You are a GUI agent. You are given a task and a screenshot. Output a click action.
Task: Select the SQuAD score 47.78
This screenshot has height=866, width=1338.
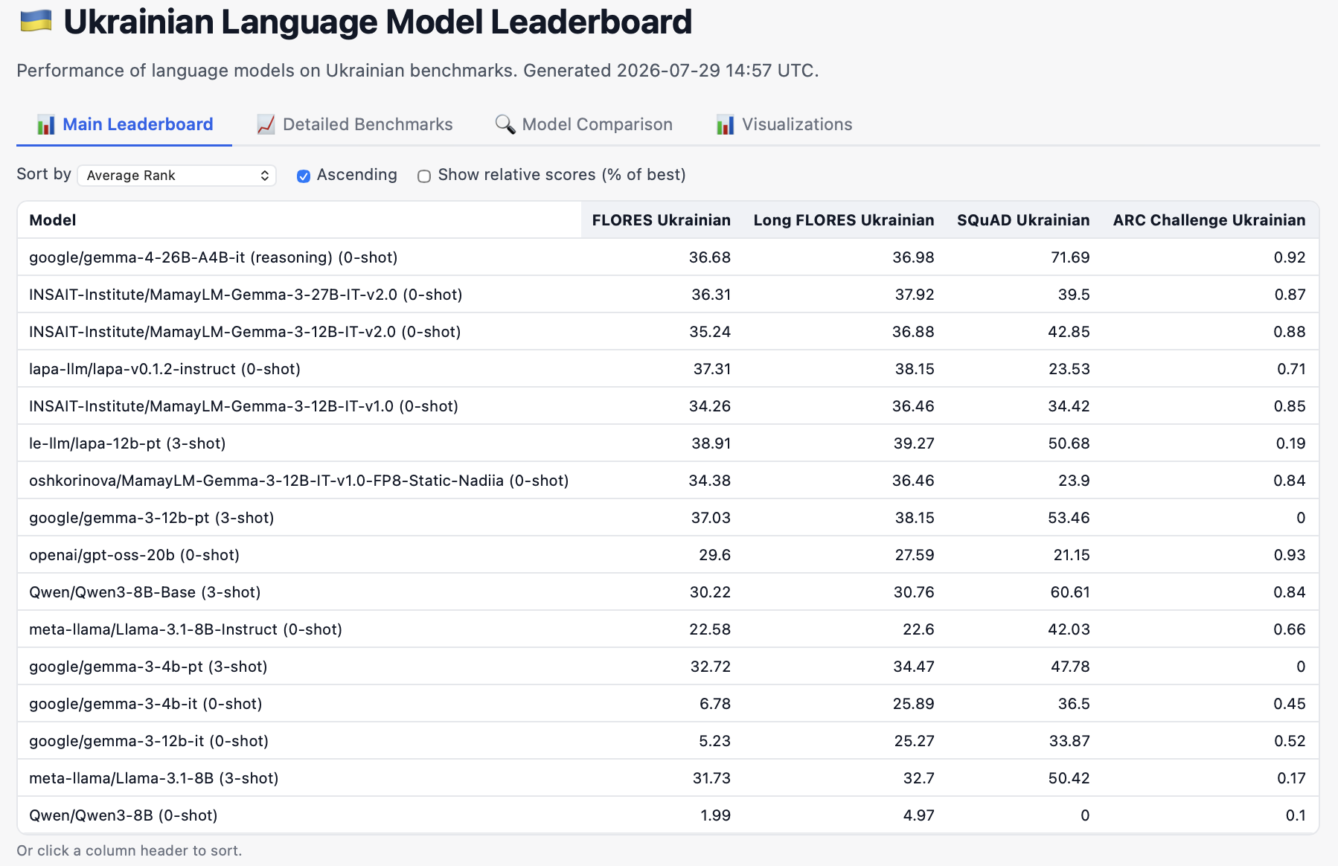(1069, 666)
